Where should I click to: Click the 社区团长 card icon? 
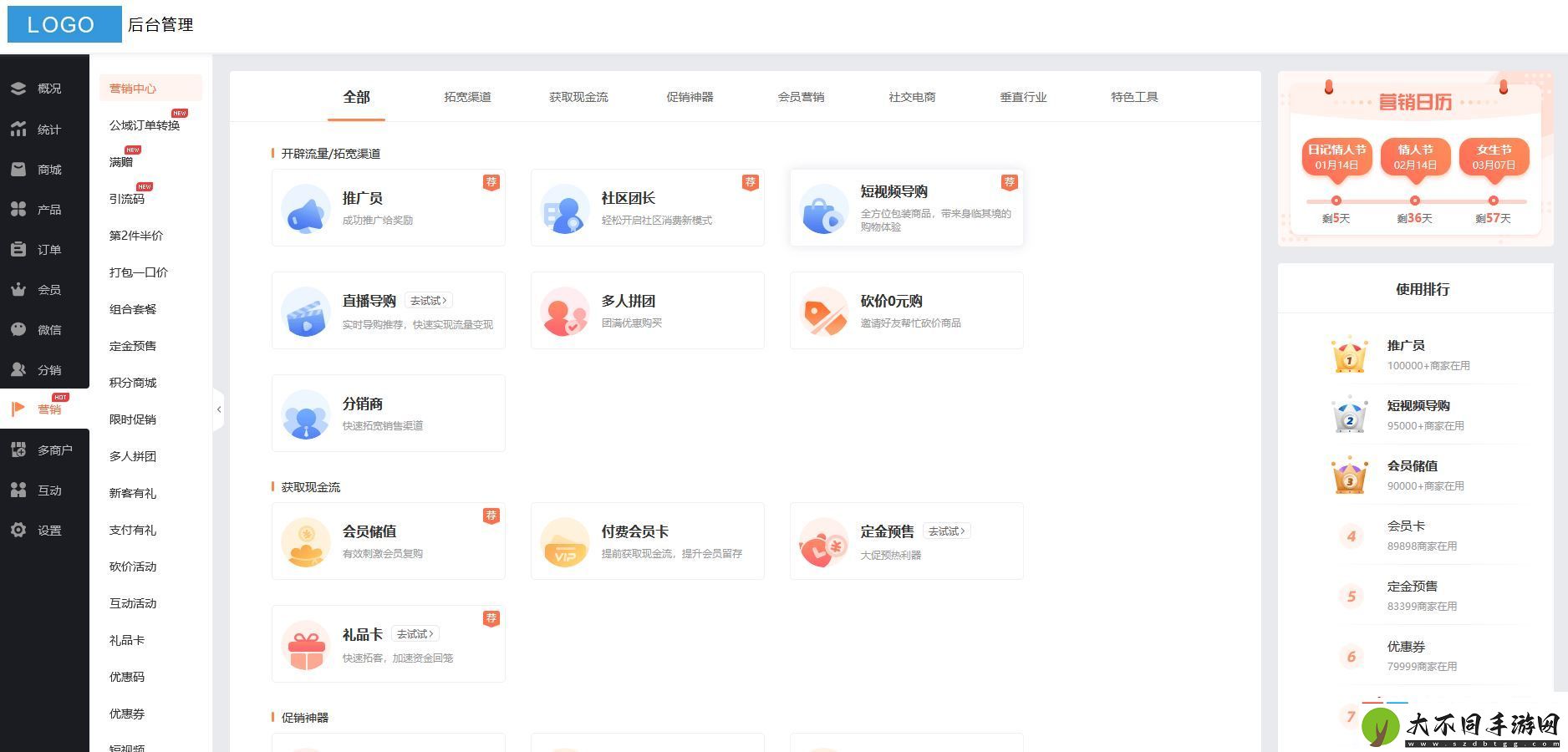pyautogui.click(x=565, y=209)
